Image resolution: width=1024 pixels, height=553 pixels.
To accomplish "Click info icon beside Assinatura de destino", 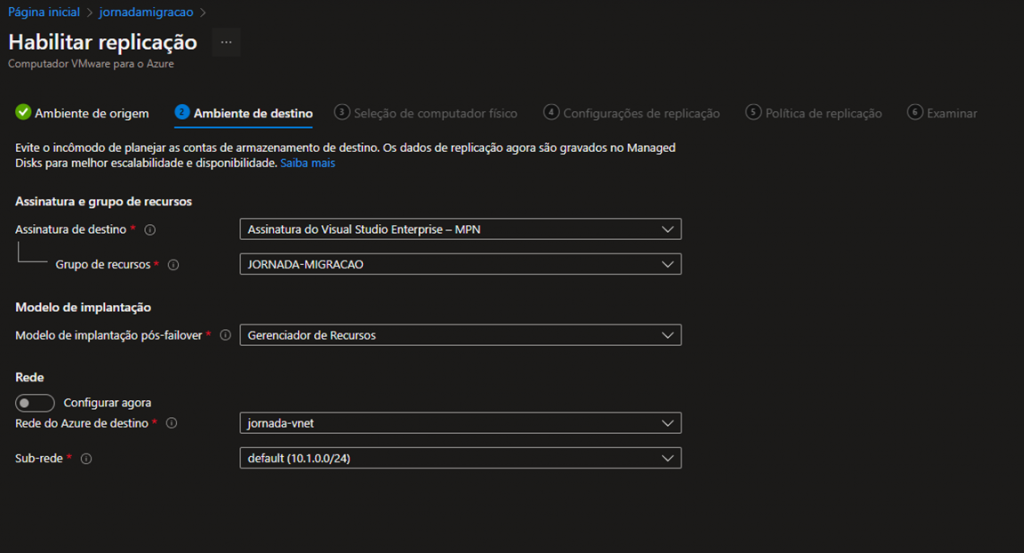I will [x=150, y=230].
